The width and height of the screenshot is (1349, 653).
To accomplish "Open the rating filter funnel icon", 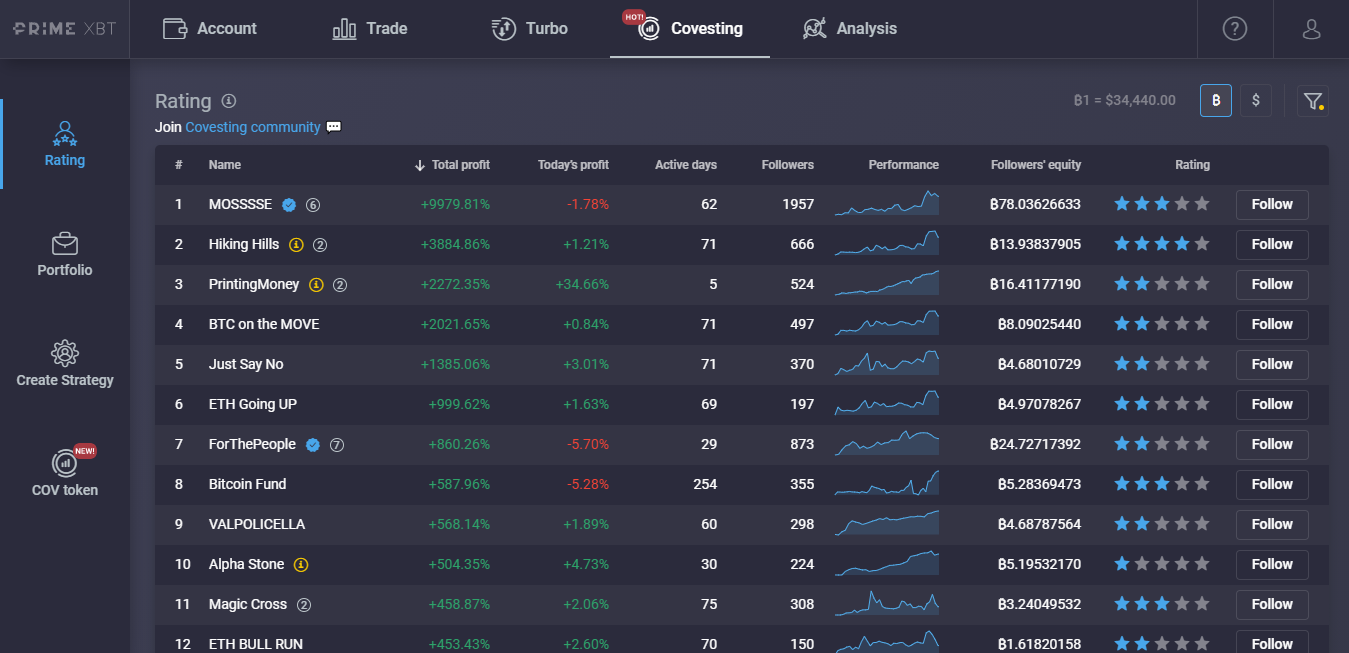I will point(1312,101).
